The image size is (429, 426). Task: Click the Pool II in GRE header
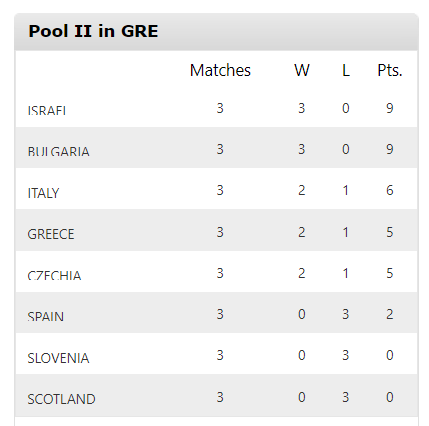[x=93, y=31]
